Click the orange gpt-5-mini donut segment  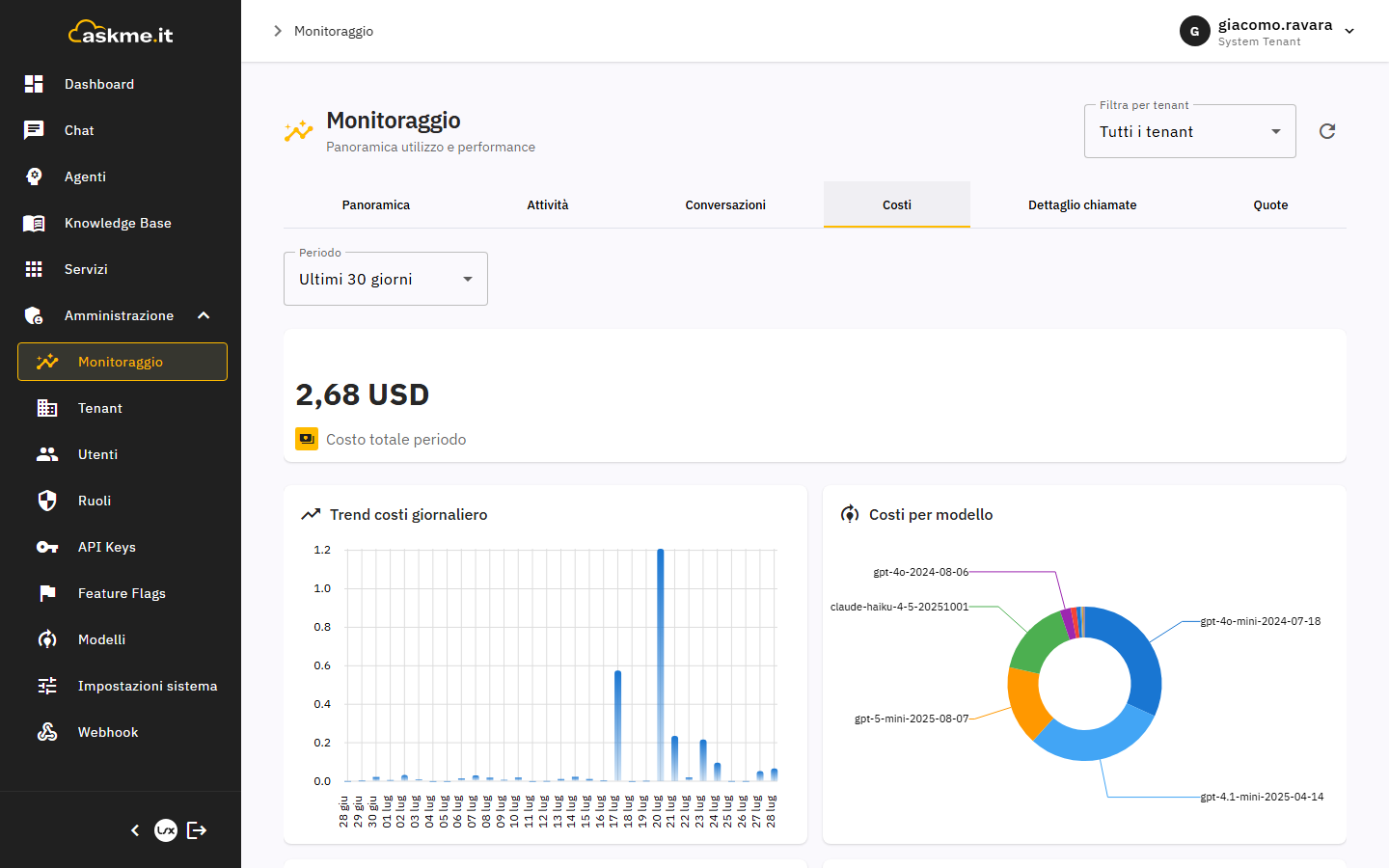1026,704
